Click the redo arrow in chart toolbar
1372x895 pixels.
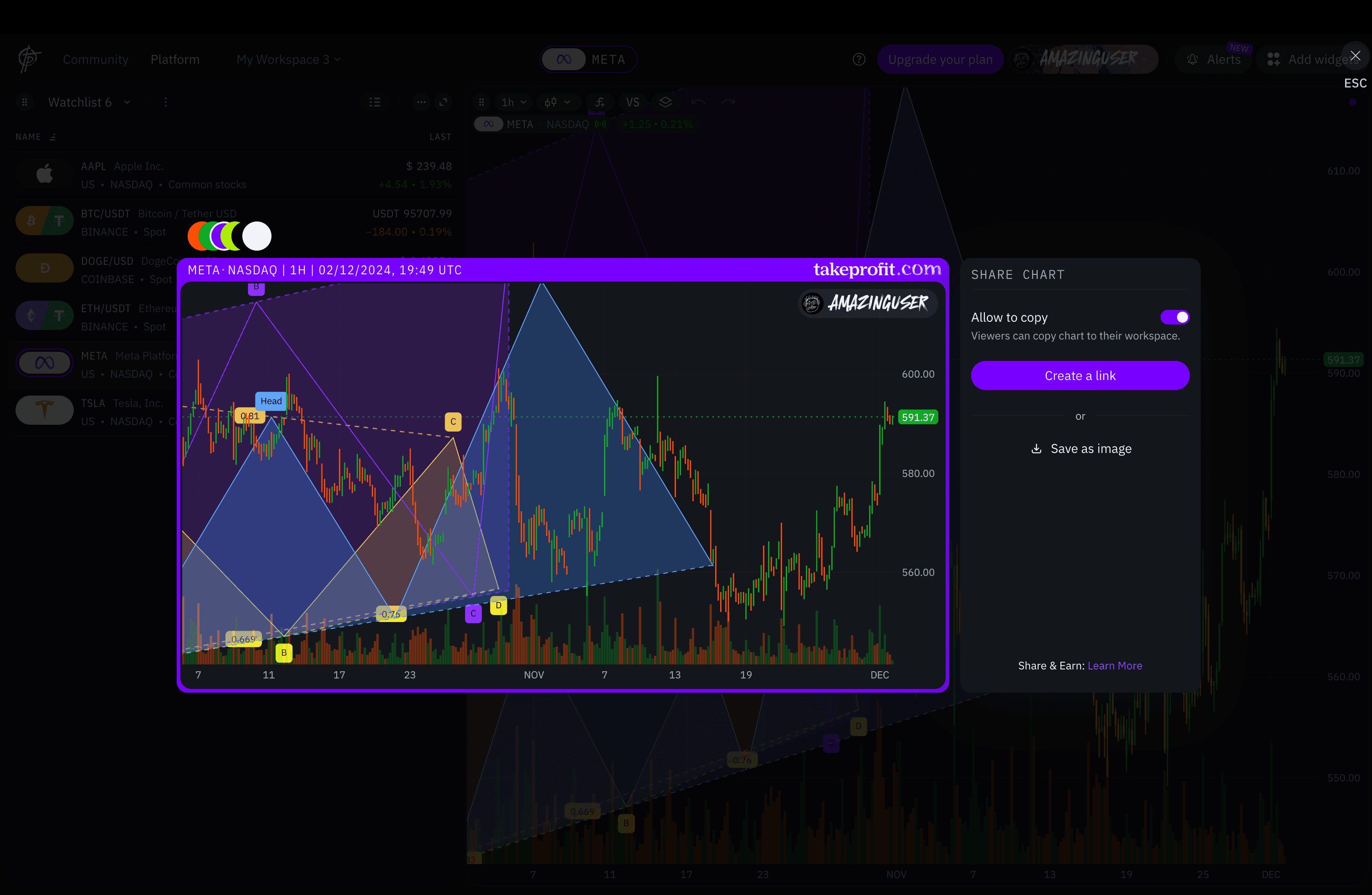pyautogui.click(x=728, y=102)
